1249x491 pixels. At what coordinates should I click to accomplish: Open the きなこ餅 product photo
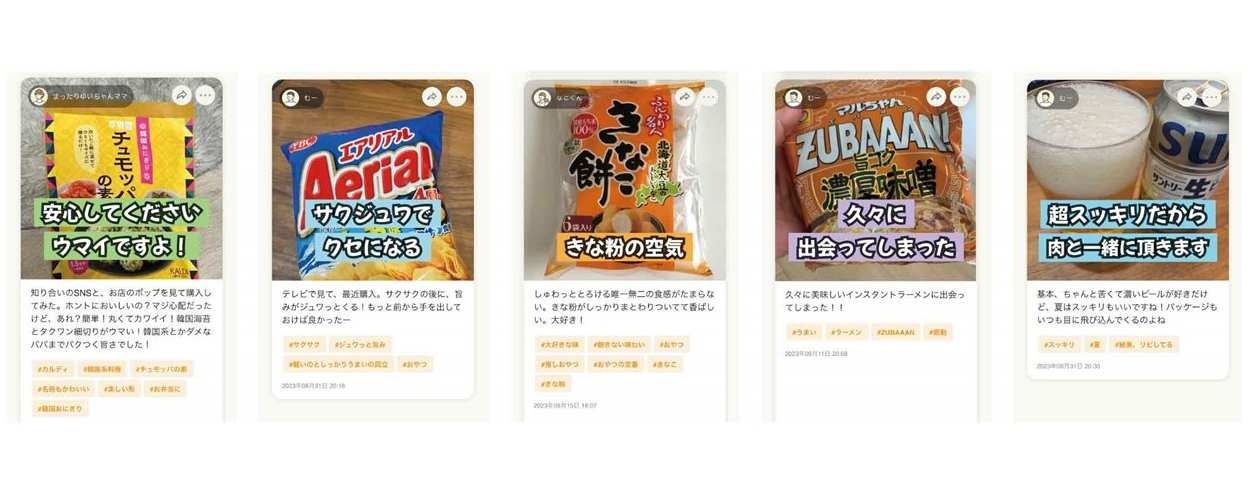tap(625, 180)
